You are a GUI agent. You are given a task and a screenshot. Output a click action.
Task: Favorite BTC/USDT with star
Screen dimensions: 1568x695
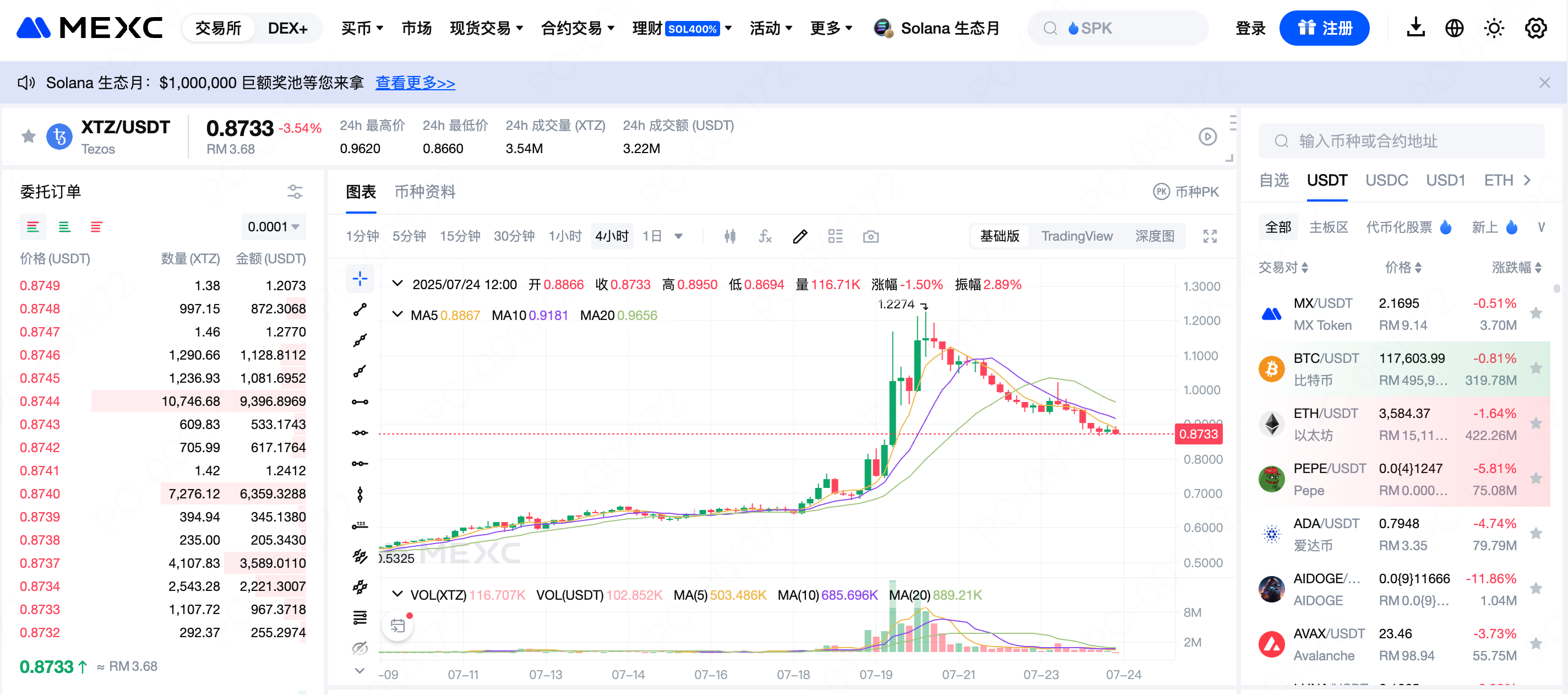pos(1536,368)
